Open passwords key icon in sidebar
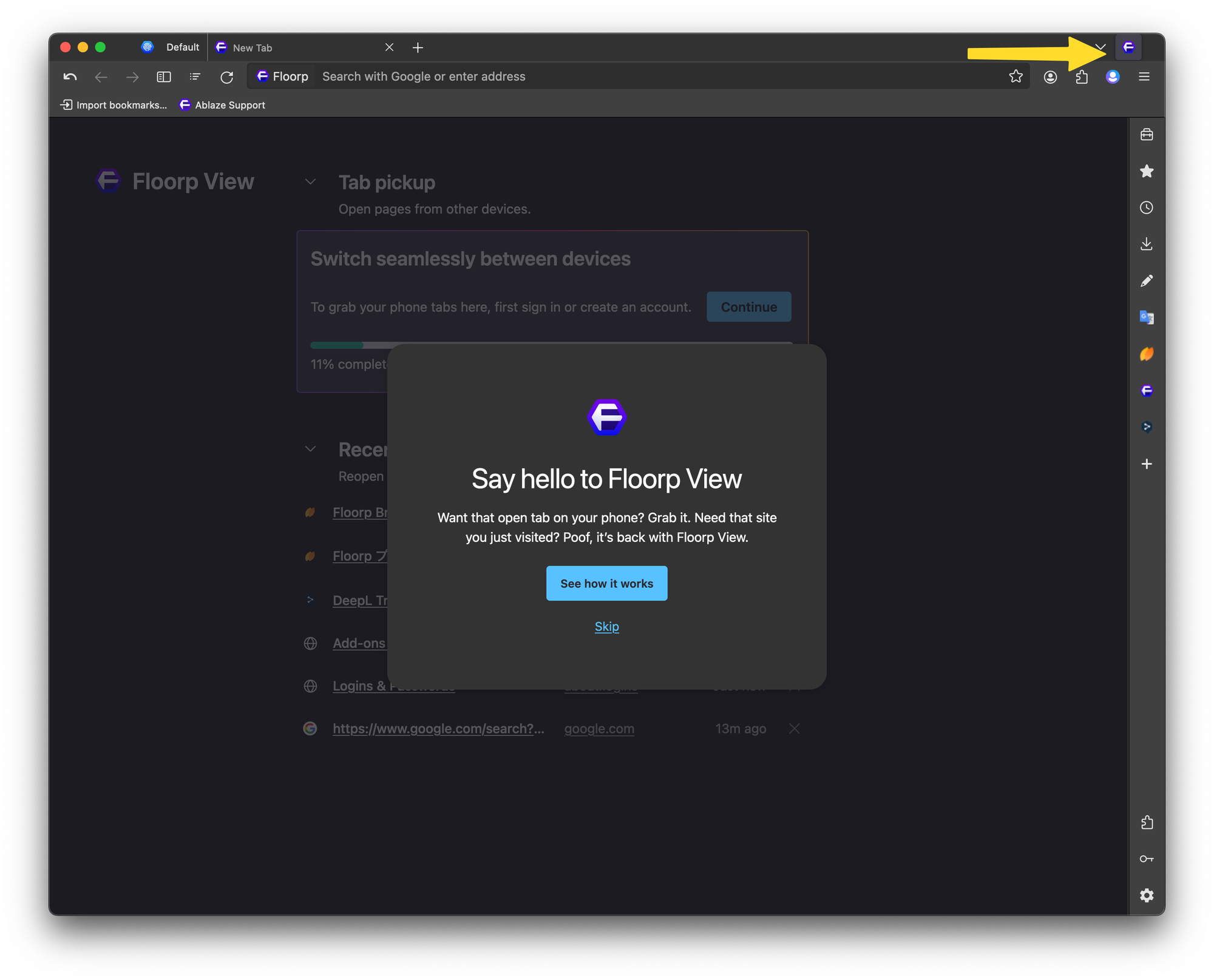The width and height of the screenshot is (1214, 980). click(1147, 859)
